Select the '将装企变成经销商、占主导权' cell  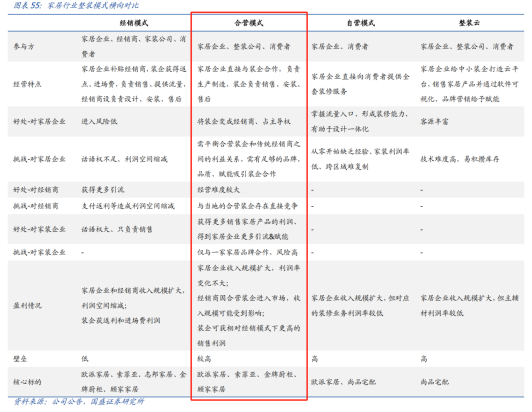[x=244, y=121]
